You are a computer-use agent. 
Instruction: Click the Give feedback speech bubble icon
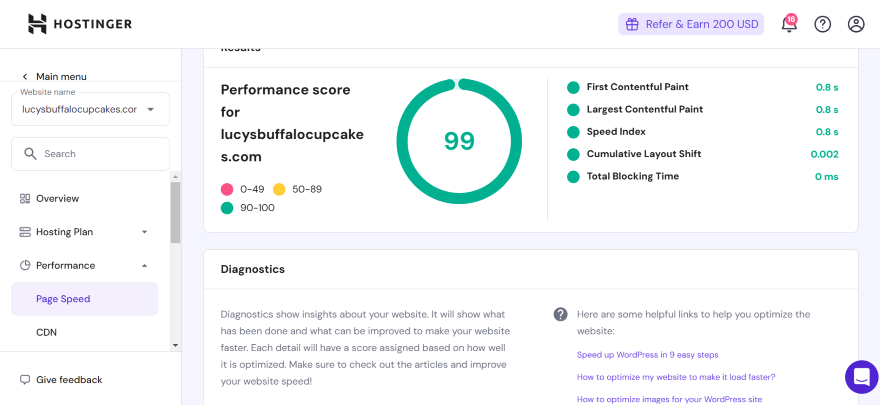25,380
